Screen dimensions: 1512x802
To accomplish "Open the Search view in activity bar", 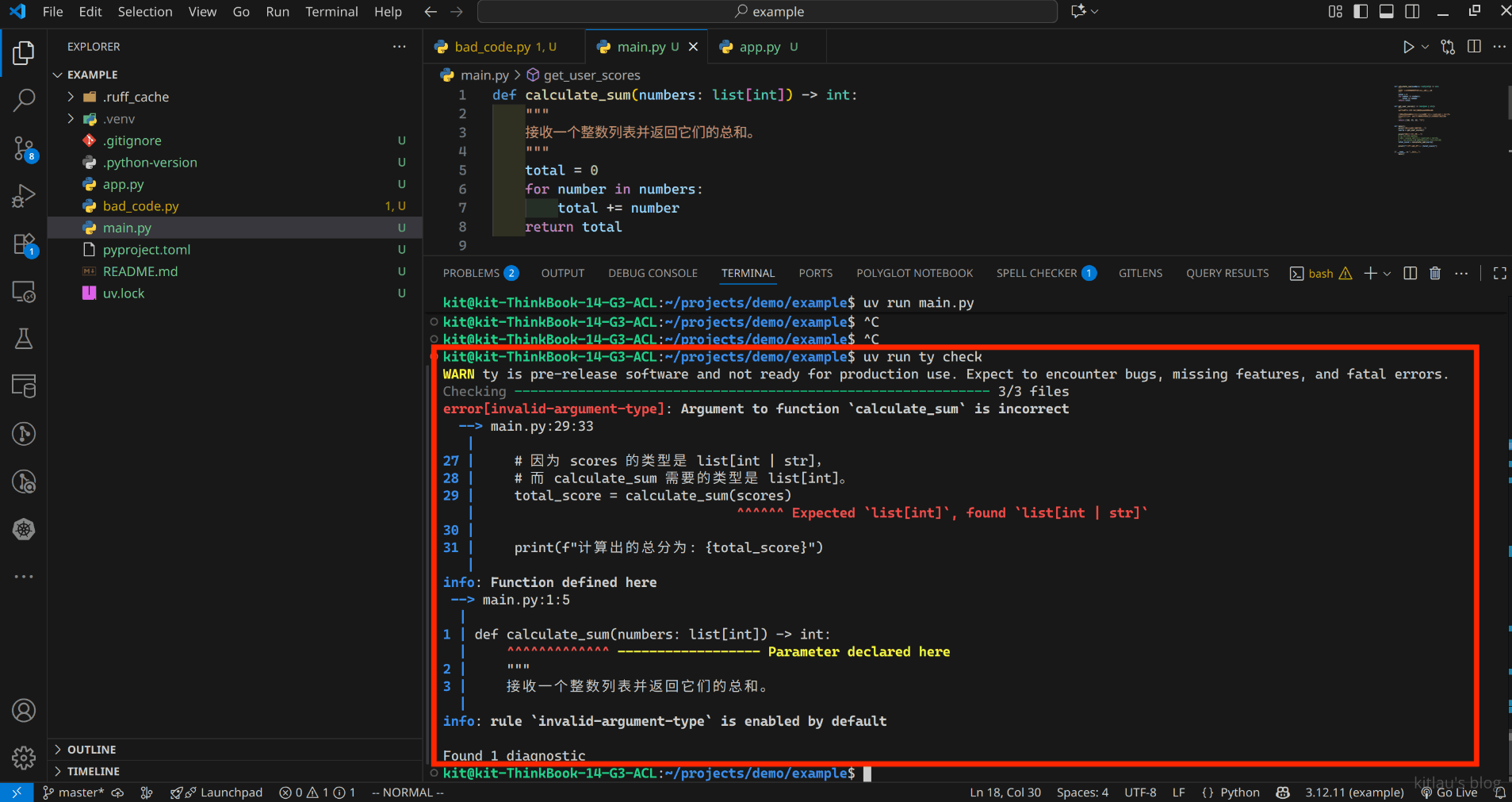I will [24, 100].
